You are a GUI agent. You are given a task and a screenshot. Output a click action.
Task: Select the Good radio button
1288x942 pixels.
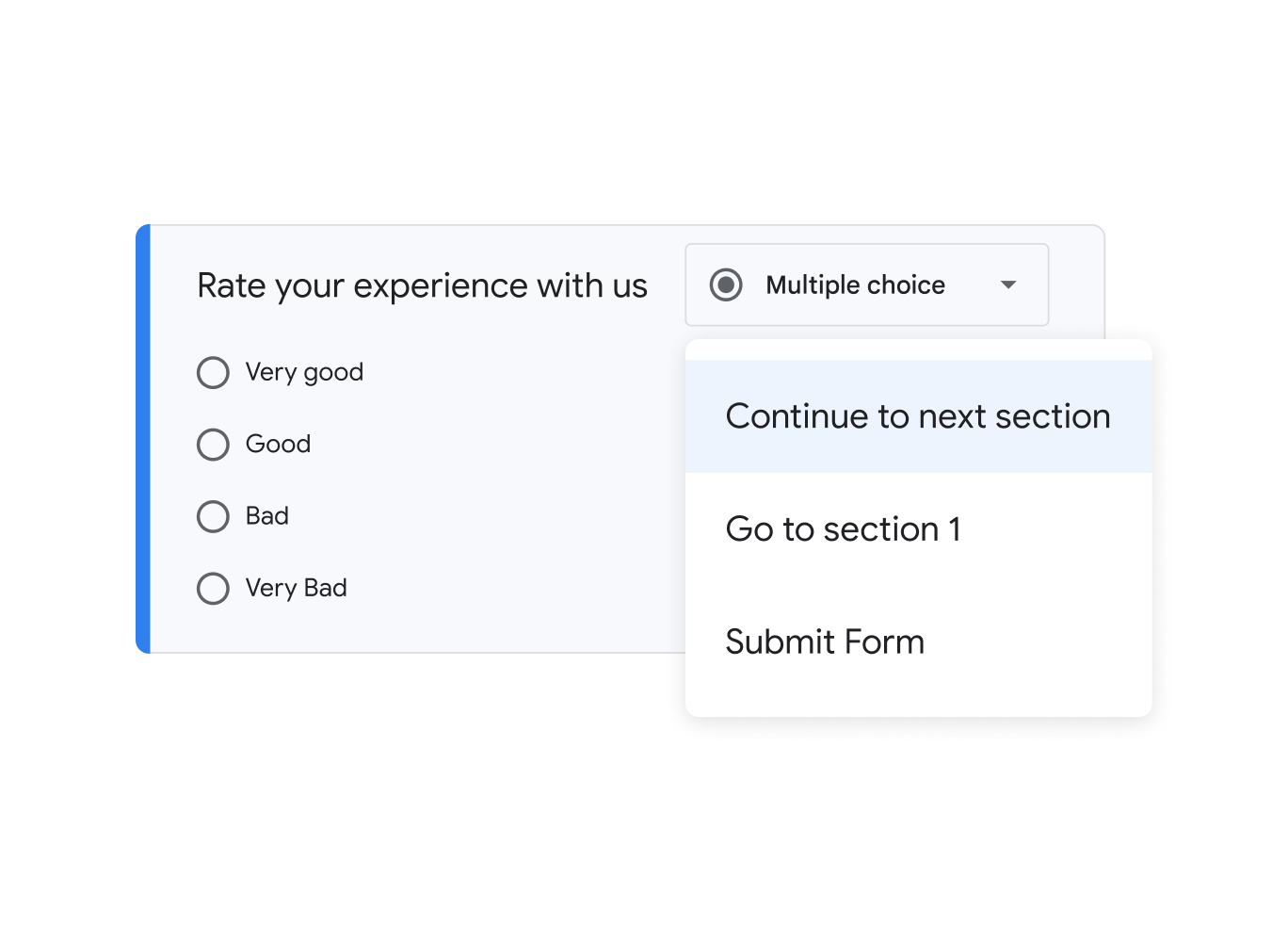click(213, 444)
